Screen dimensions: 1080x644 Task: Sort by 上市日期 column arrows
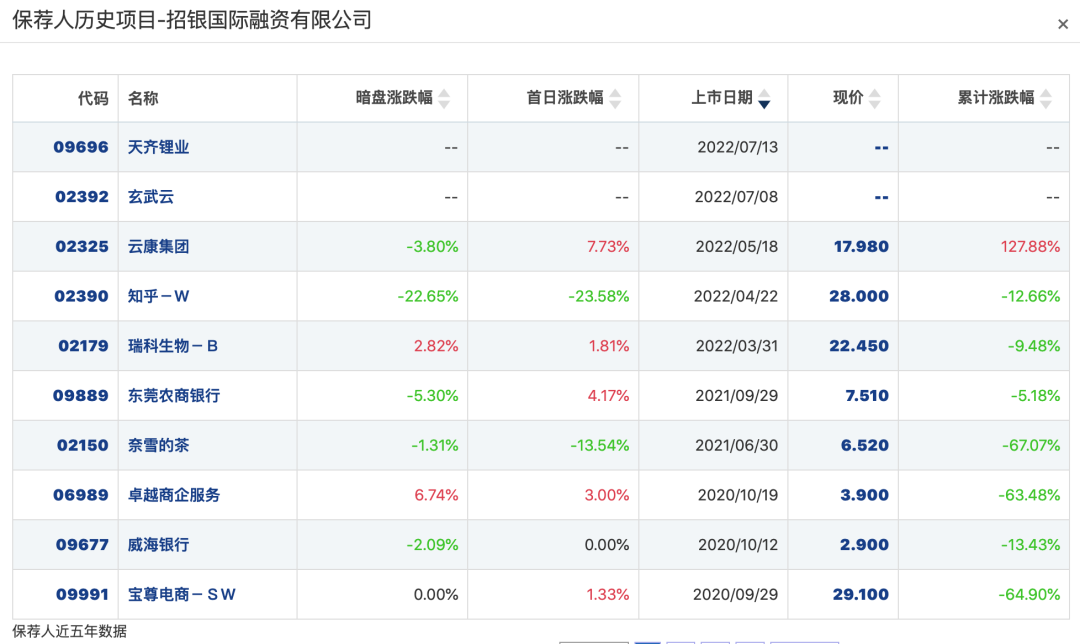764,98
